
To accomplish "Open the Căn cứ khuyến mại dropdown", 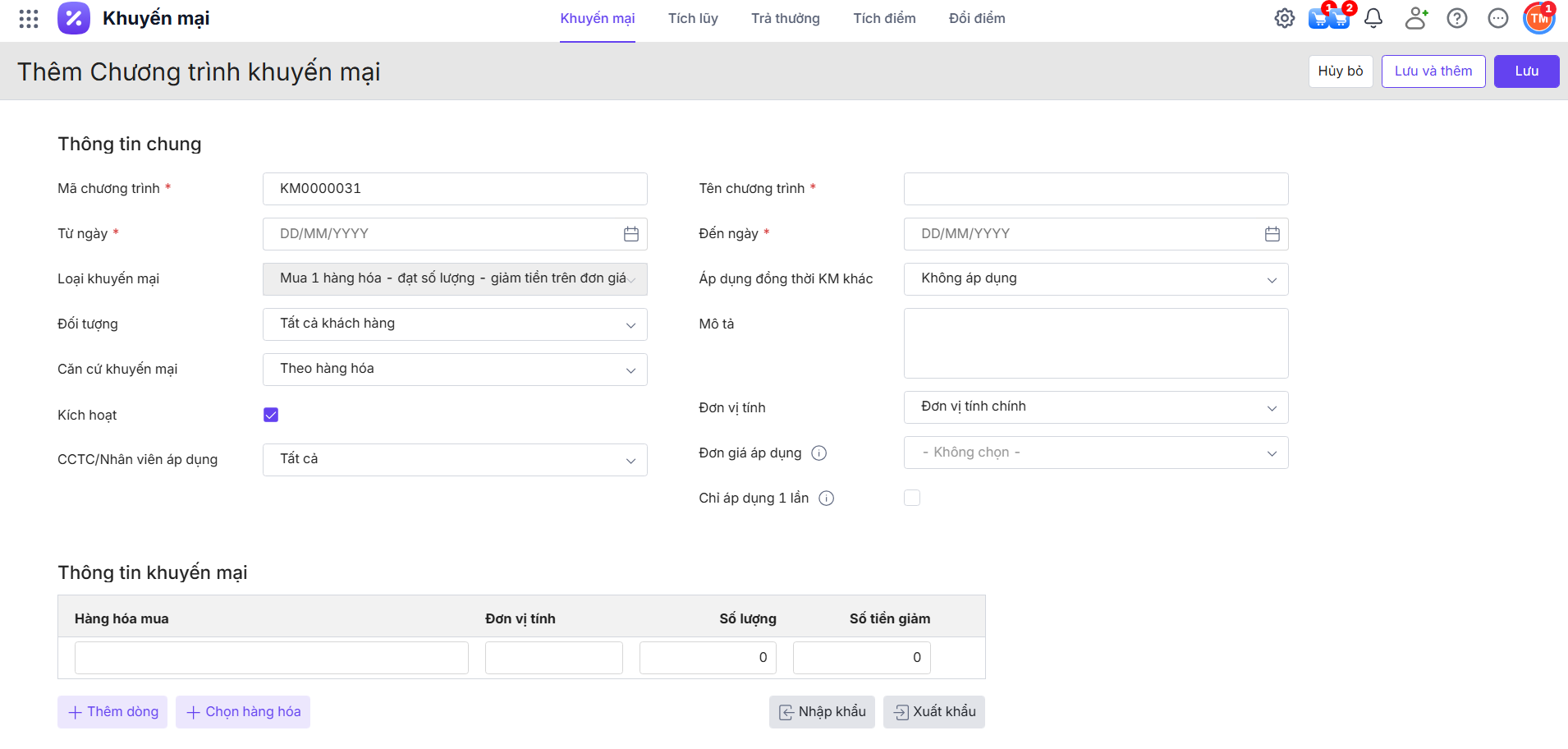I will point(455,370).
